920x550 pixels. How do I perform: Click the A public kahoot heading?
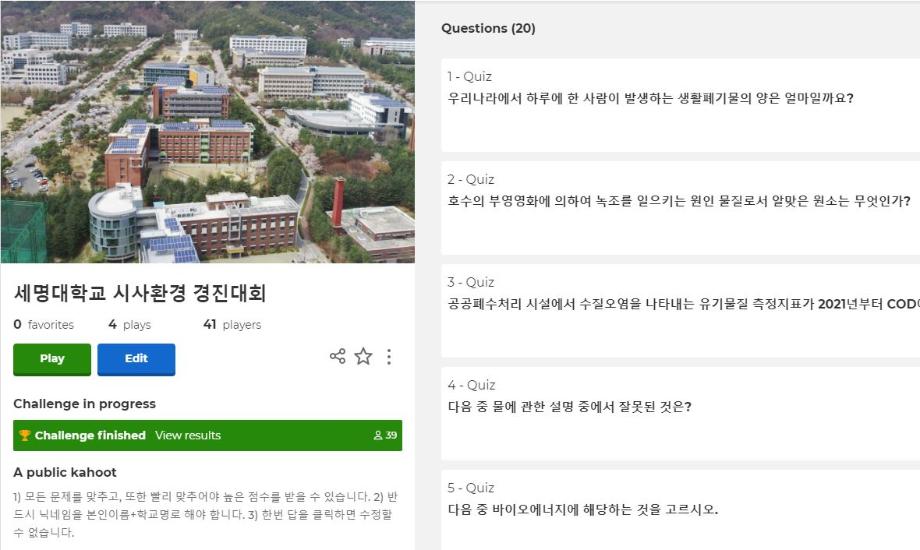tap(65, 472)
